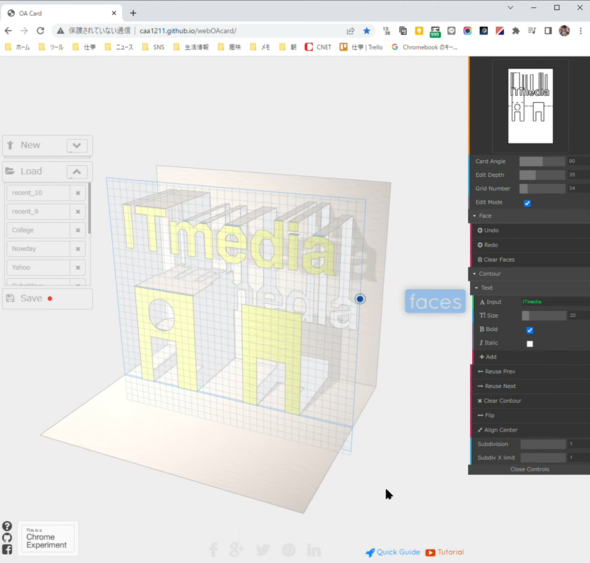The width and height of the screenshot is (590, 563).
Task: Click Clear Faces
Action: [530, 260]
